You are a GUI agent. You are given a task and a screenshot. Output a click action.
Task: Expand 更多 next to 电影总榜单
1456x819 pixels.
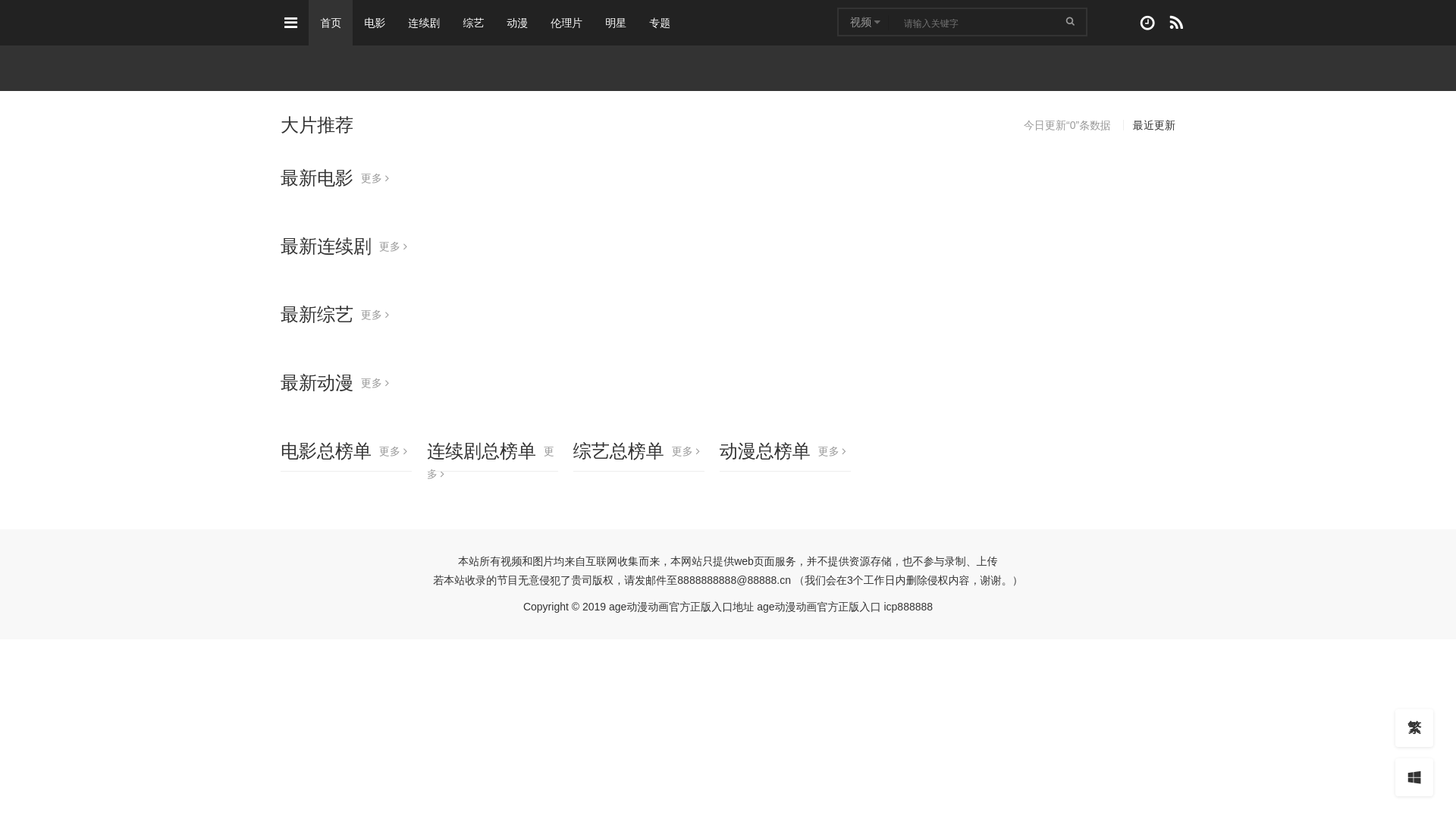[393, 452]
